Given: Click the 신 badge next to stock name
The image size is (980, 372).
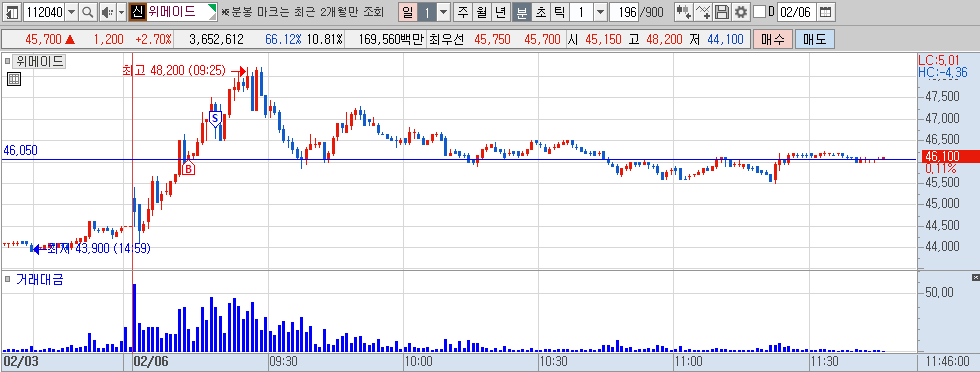Looking at the screenshot, I should click(137, 11).
